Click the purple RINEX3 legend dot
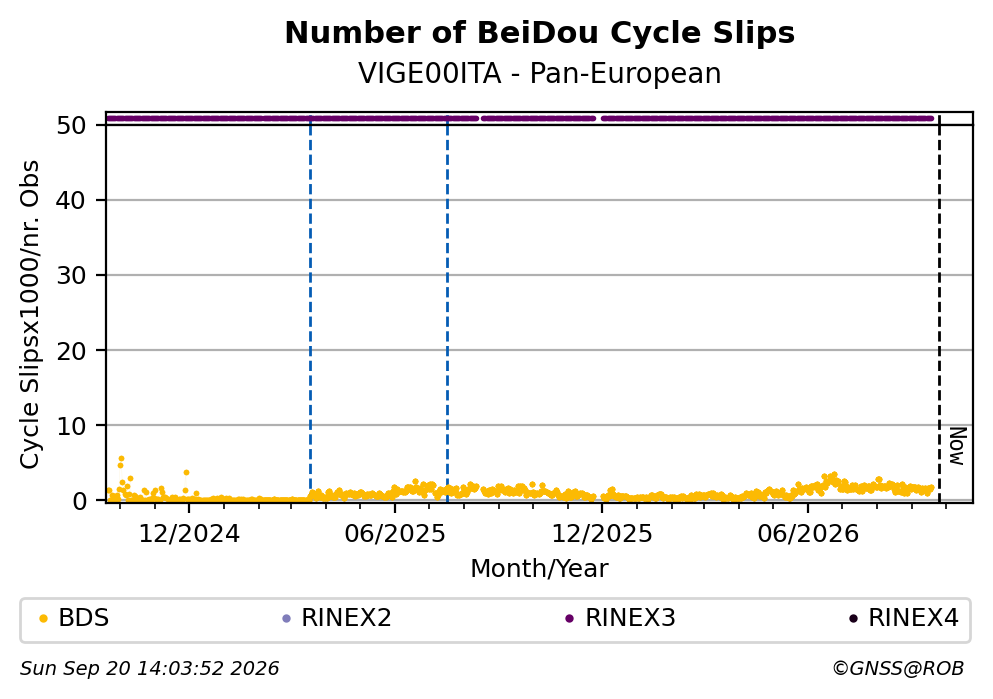 point(569,619)
